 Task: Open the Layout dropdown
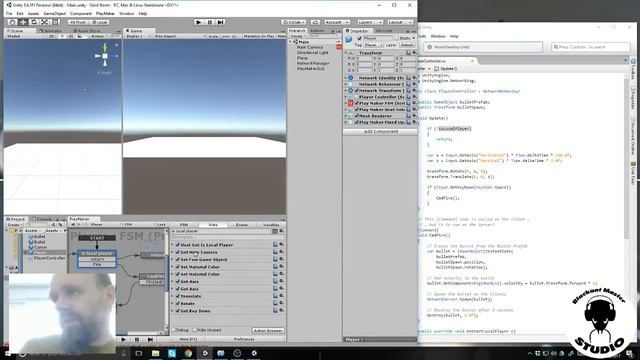[x=400, y=22]
